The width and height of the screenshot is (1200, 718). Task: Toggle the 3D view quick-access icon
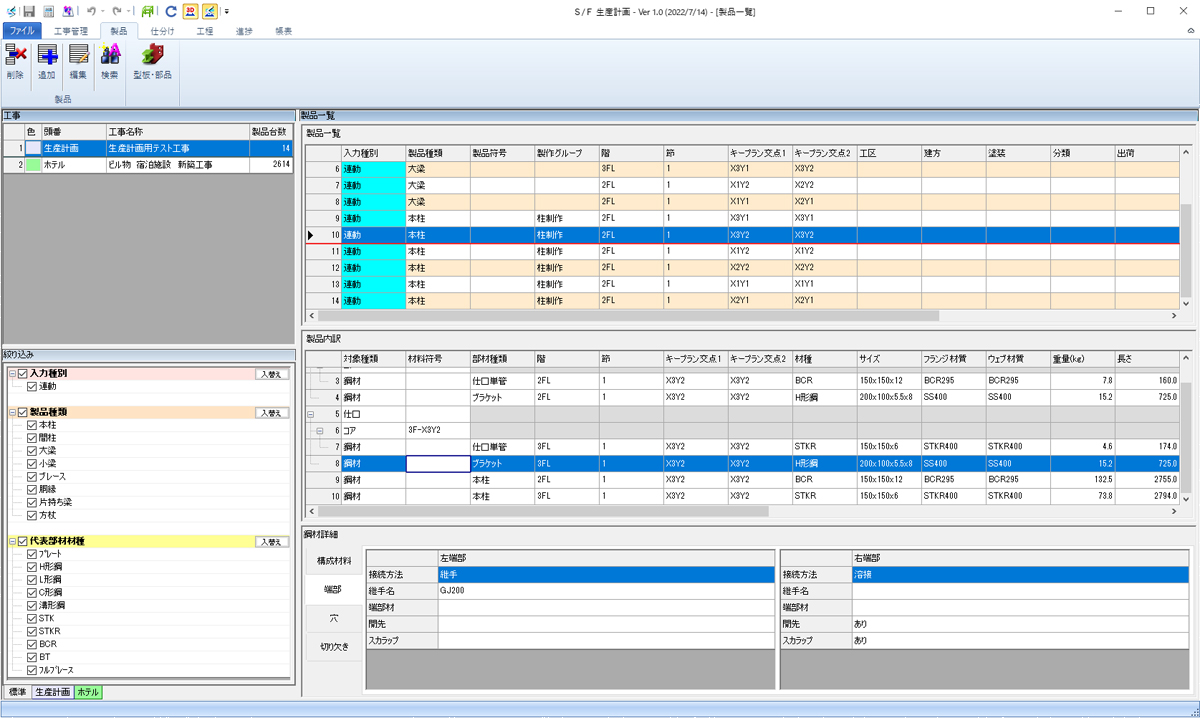(190, 11)
